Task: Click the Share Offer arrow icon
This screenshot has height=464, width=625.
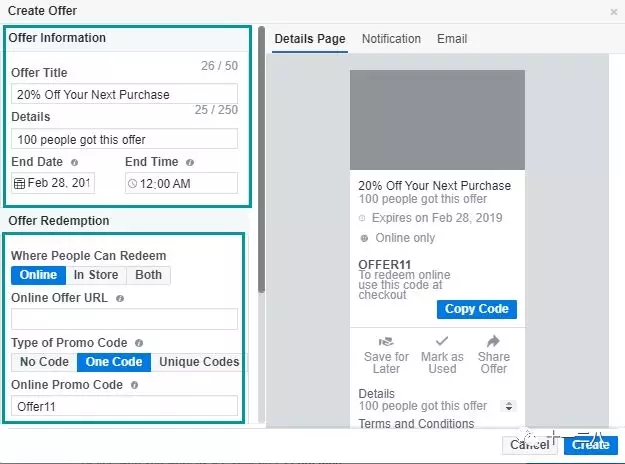Action: coord(493,341)
